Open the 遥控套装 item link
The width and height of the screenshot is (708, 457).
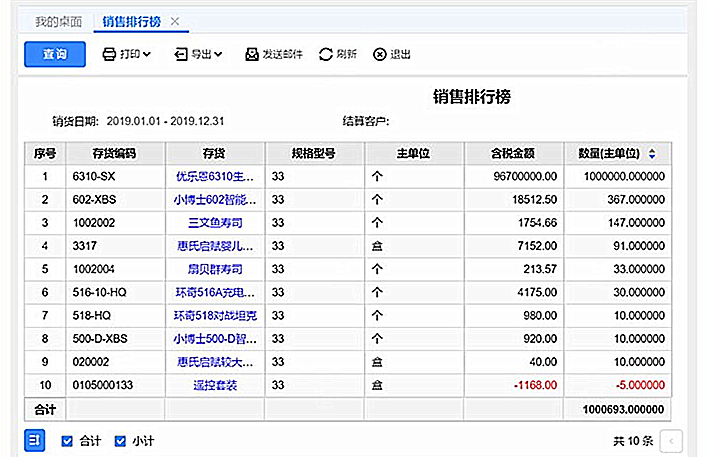click(214, 384)
